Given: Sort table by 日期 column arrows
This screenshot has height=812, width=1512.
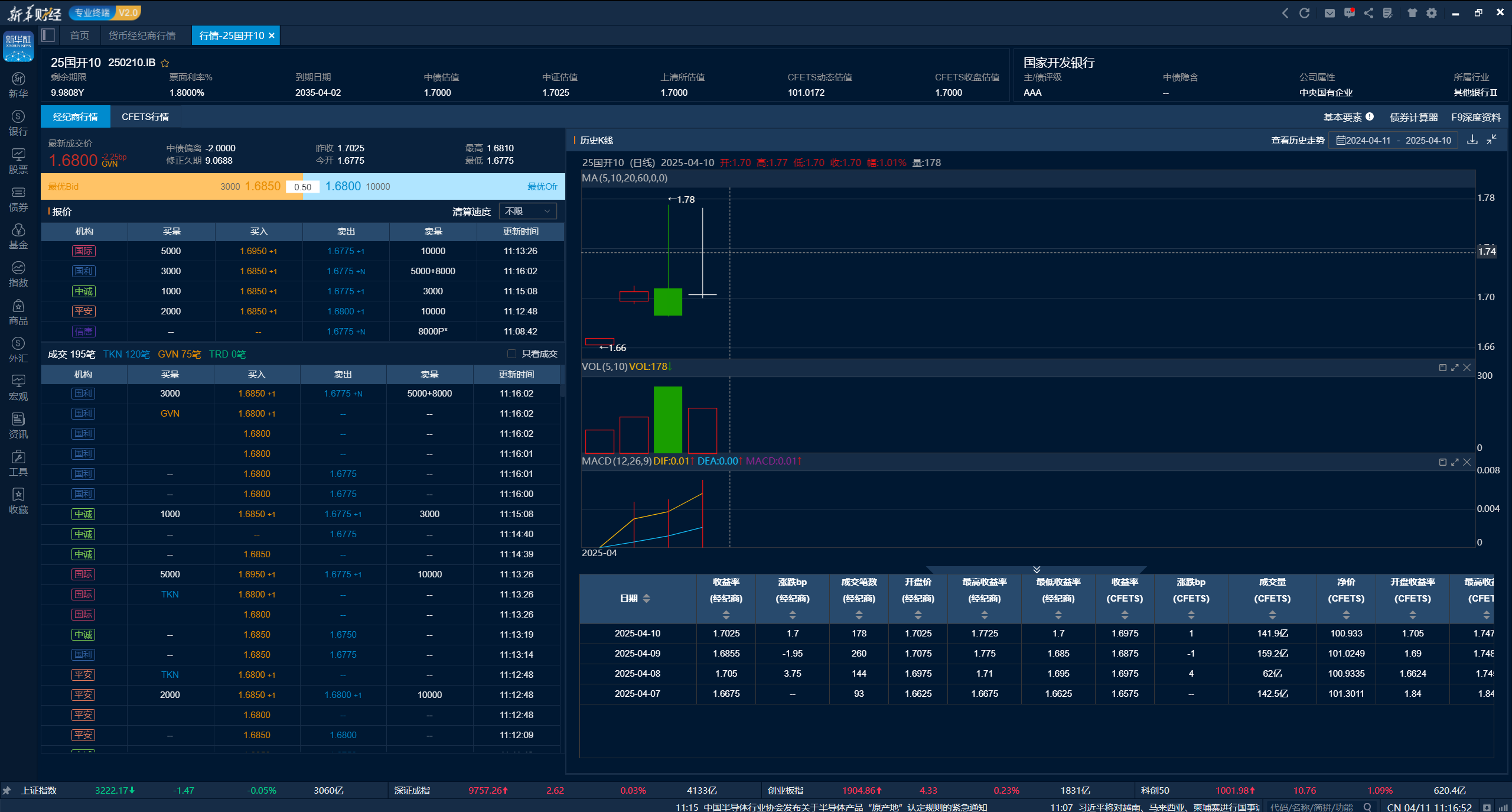Looking at the screenshot, I should [x=647, y=599].
